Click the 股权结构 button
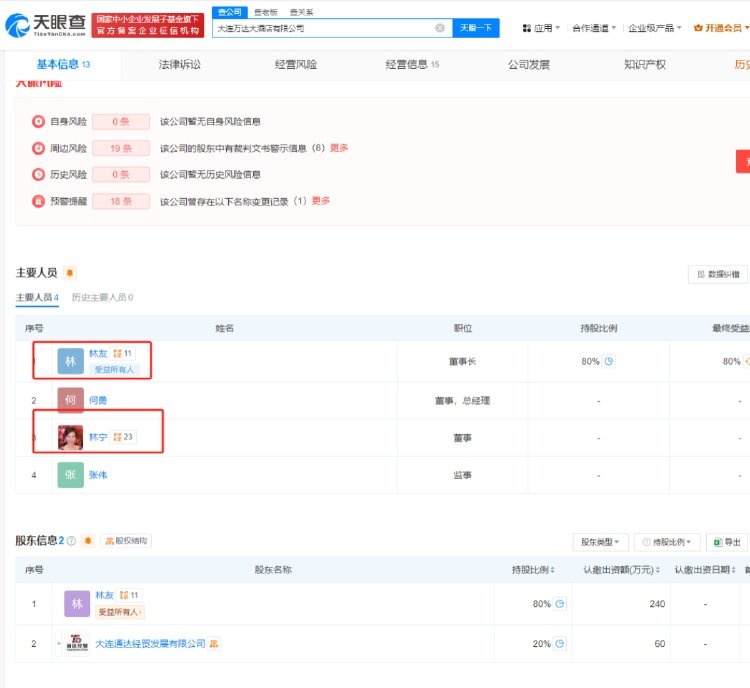Viewport: 750px width, 688px height. point(126,541)
